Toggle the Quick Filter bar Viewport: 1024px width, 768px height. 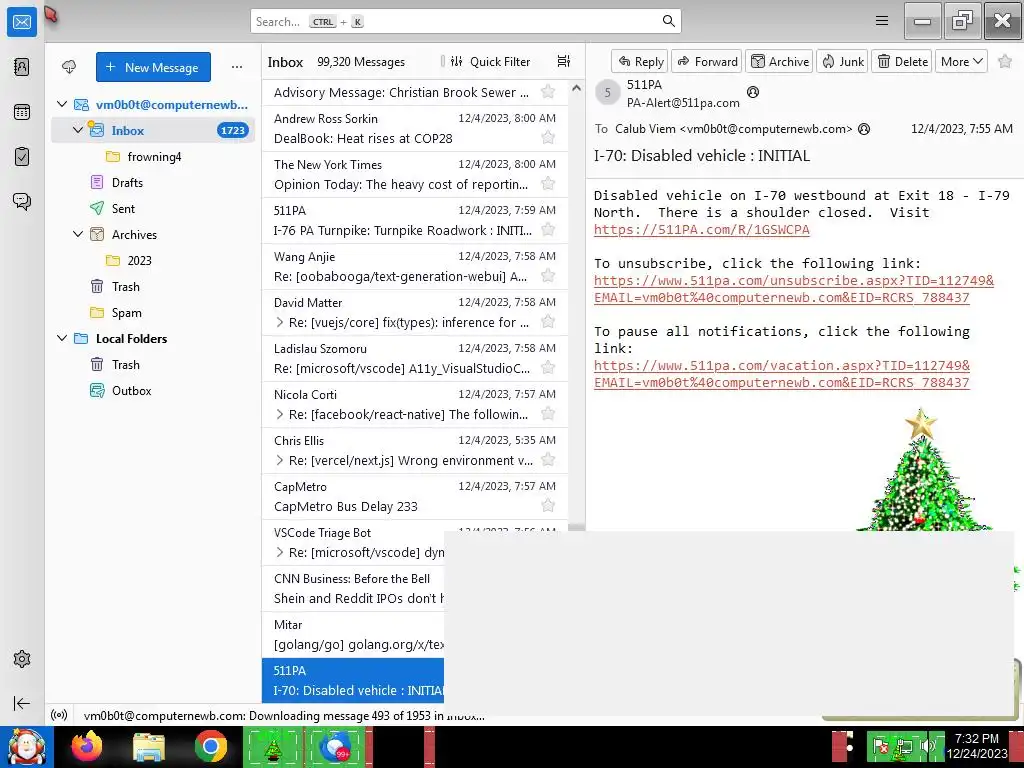pos(490,61)
